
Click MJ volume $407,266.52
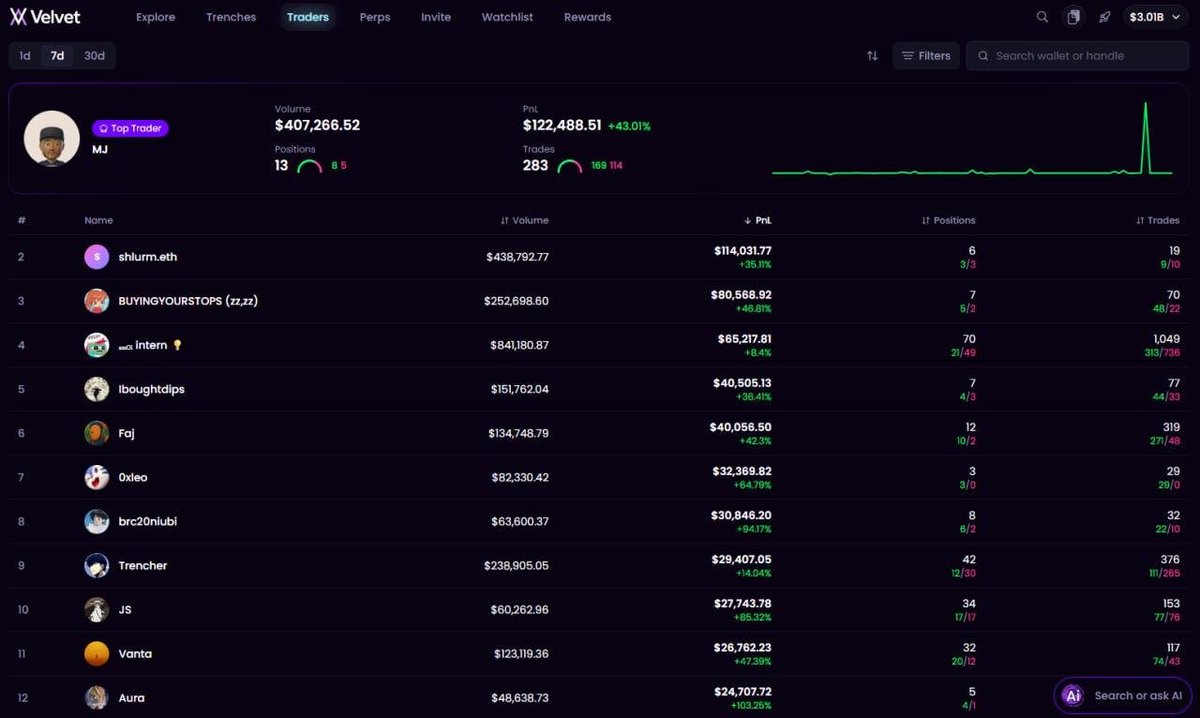coord(317,125)
